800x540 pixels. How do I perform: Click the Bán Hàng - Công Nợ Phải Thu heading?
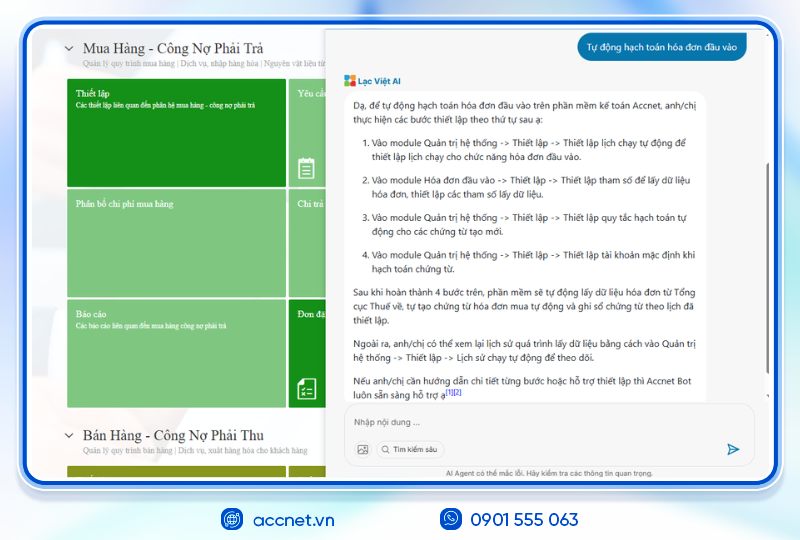point(173,435)
